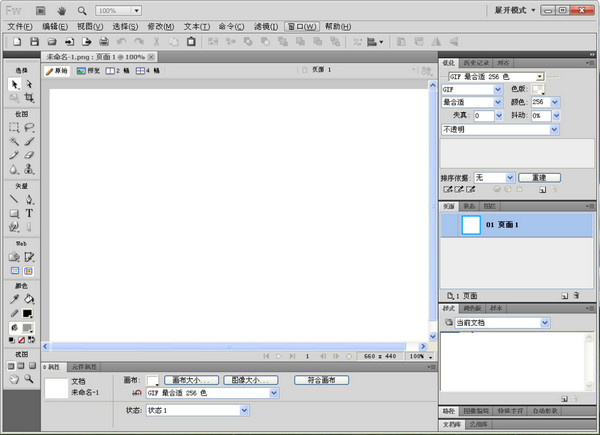Pick the Line tool
Screen dimensions: 600x435
click(14, 199)
